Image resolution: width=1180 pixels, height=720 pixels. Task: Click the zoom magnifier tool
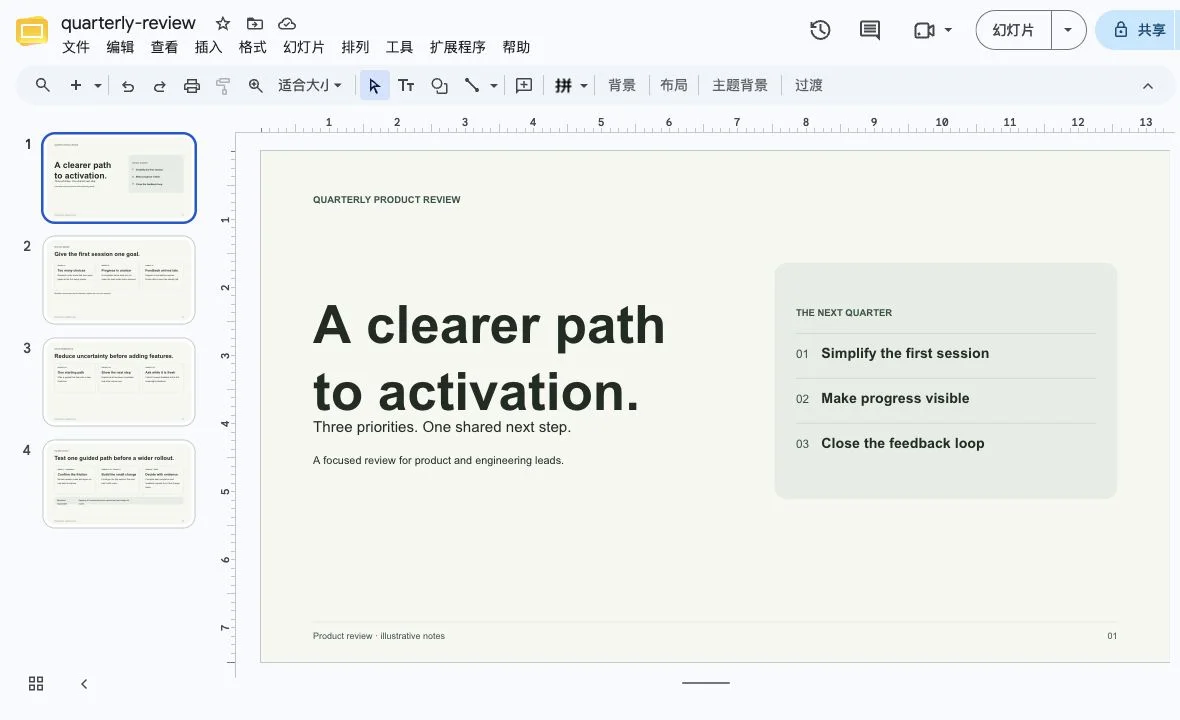256,86
